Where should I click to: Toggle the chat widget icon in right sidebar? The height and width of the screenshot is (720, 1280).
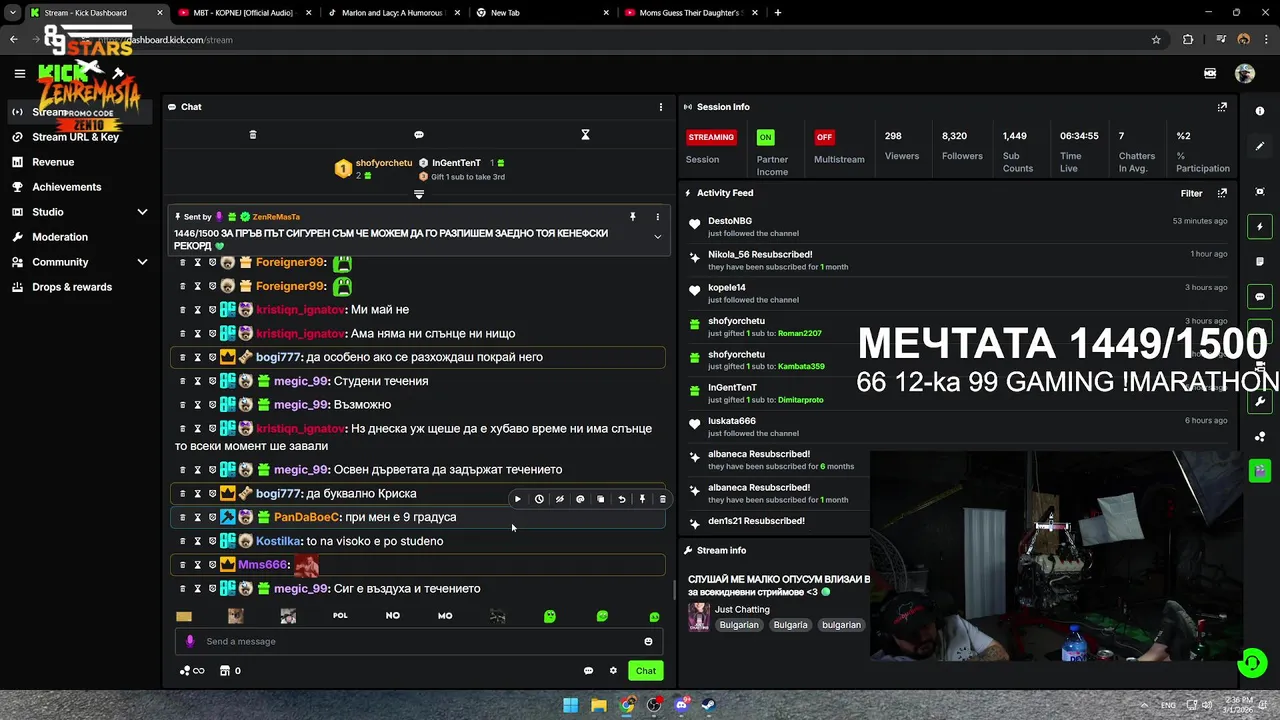point(1260,297)
